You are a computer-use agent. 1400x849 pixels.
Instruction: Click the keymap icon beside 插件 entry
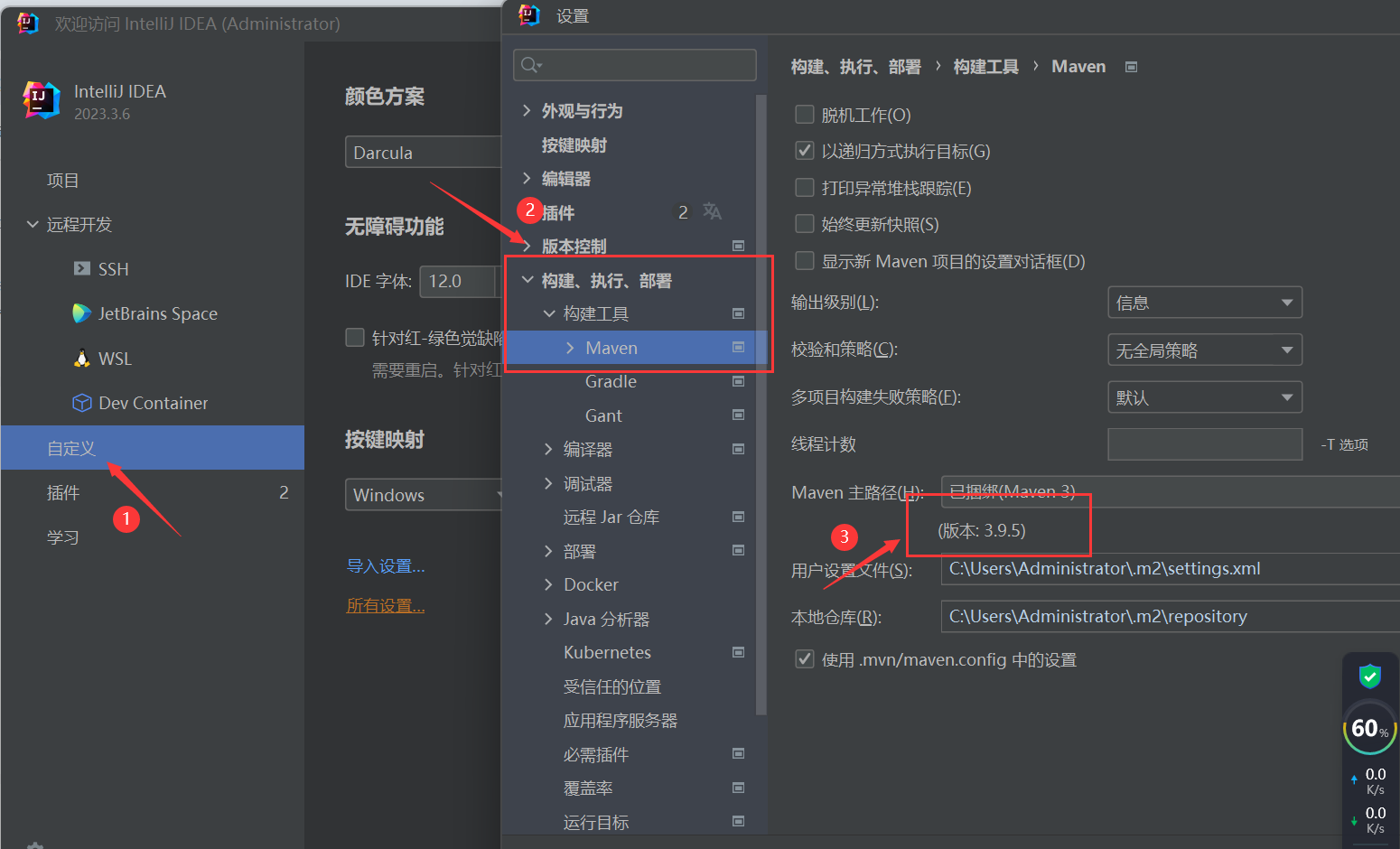[713, 210]
